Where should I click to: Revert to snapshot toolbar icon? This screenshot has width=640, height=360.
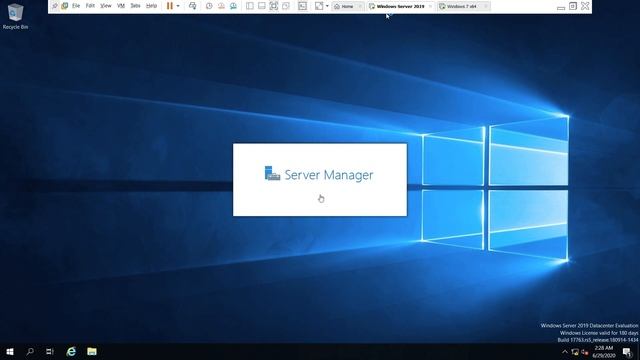[x=221, y=6]
